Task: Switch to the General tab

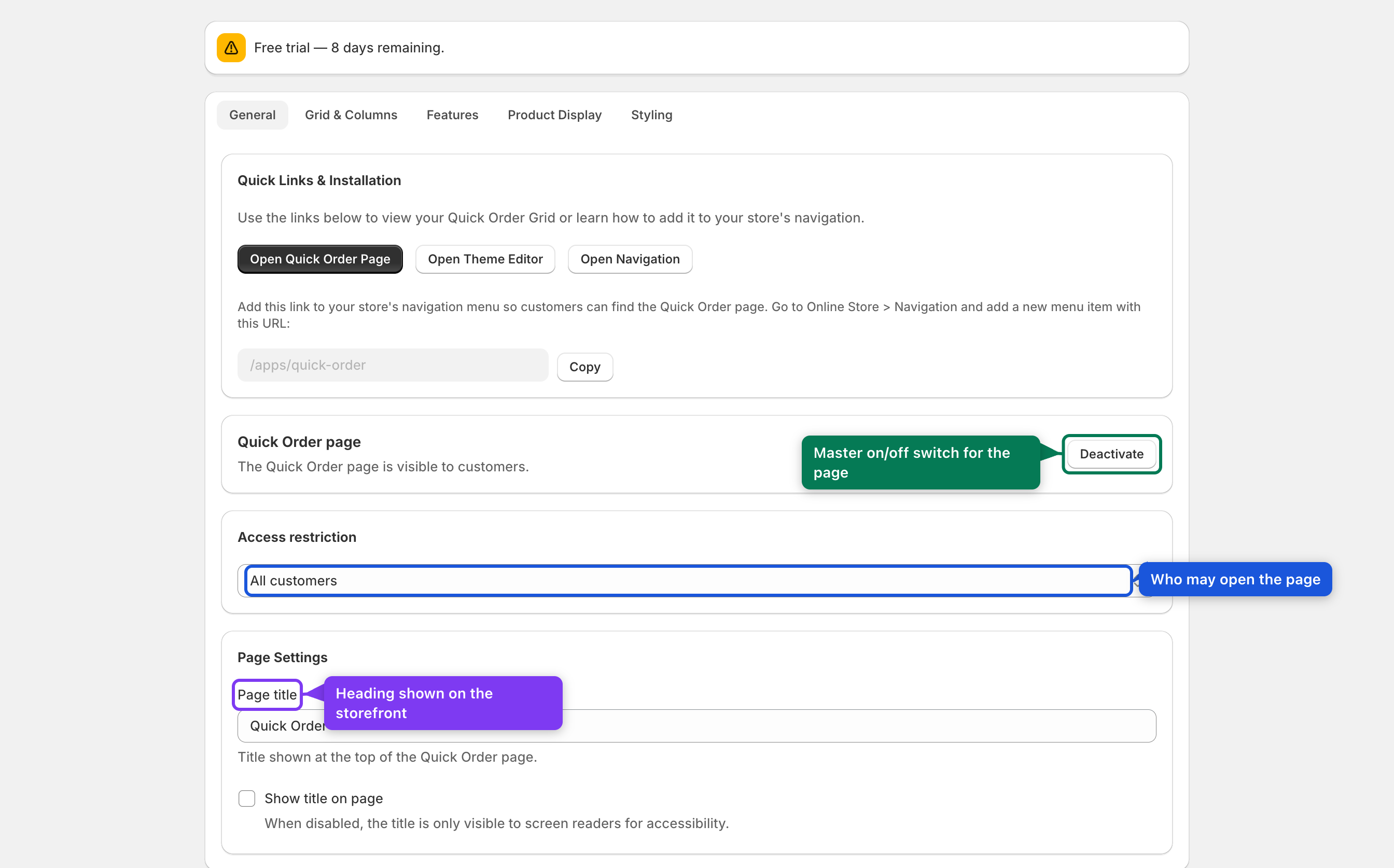Action: [x=252, y=115]
